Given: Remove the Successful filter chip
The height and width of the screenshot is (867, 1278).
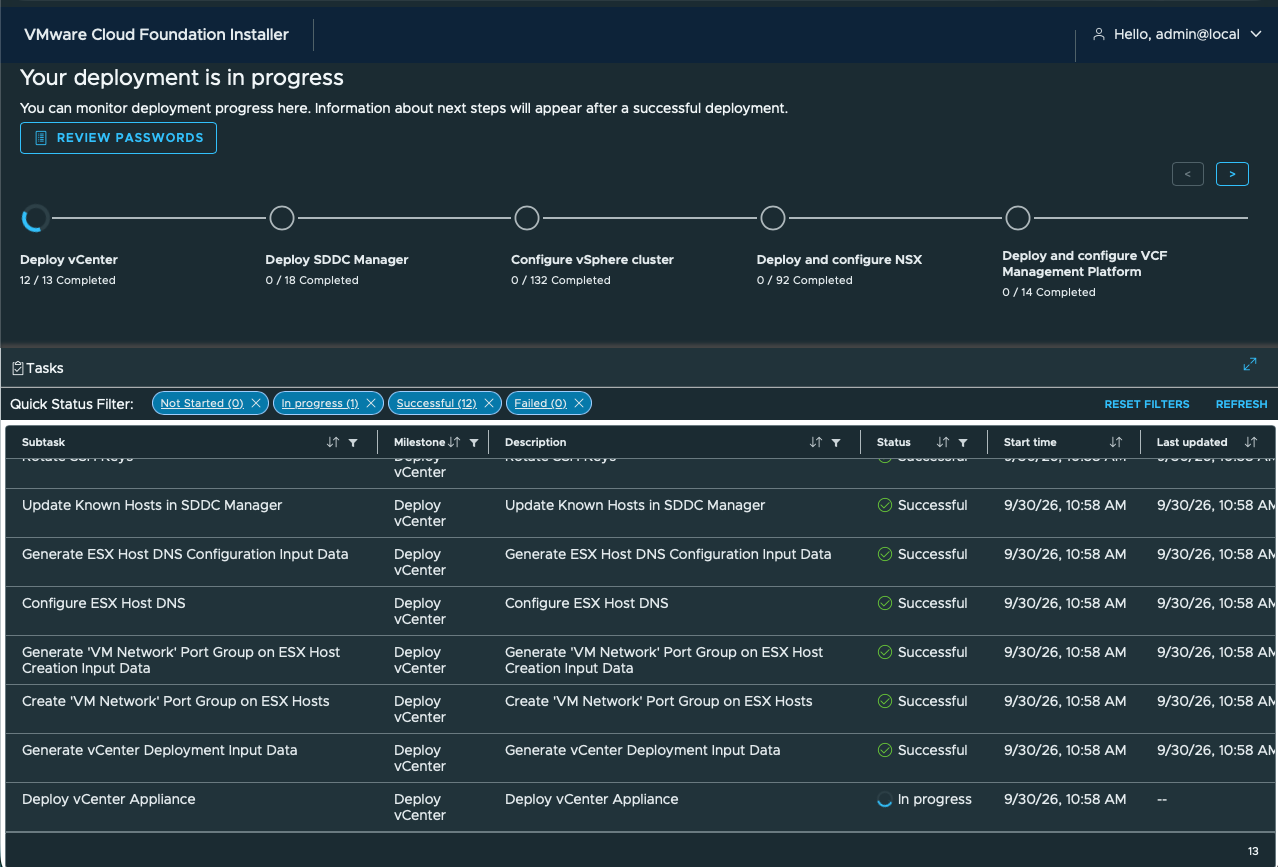Looking at the screenshot, I should click(x=489, y=403).
